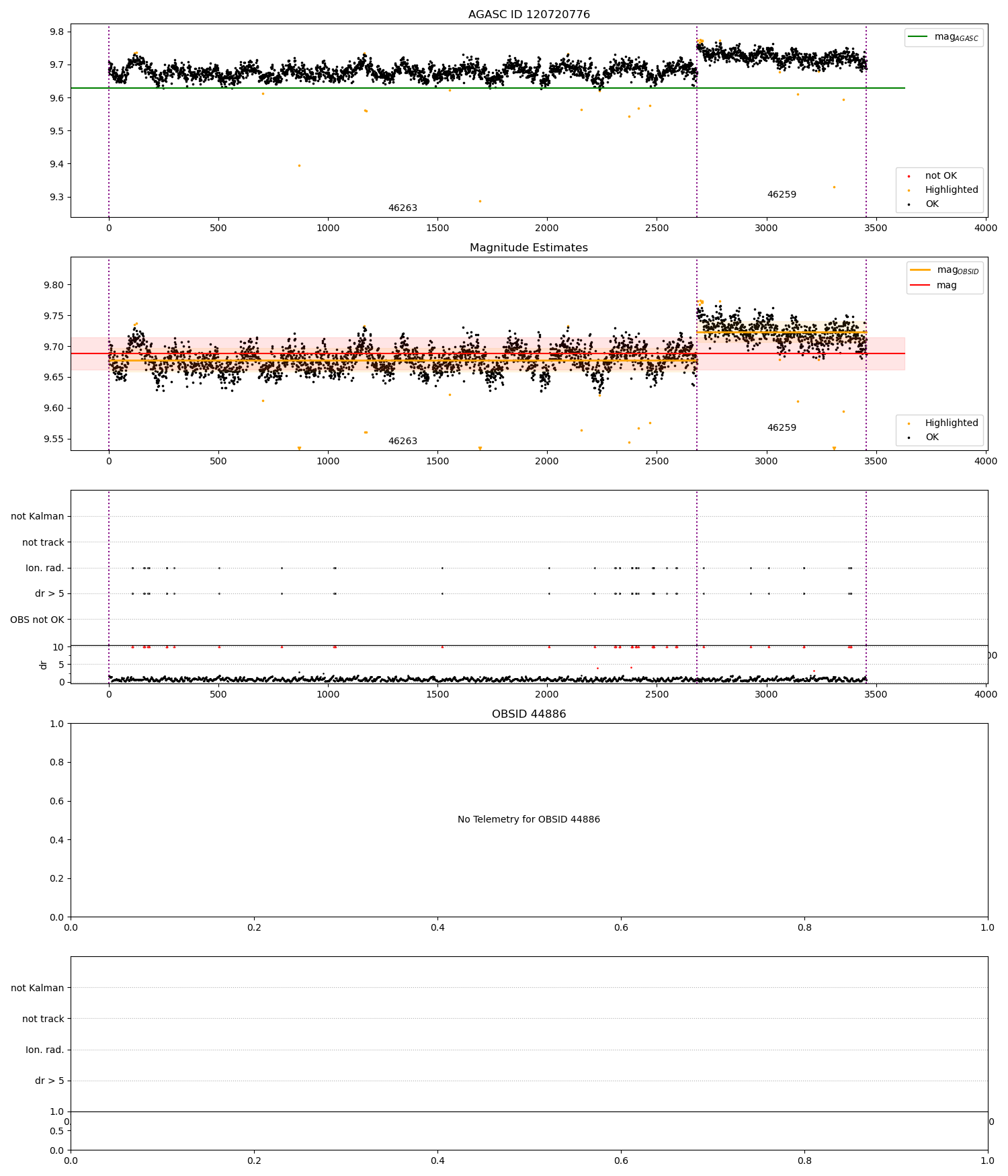The image size is (1008, 1176).
Task: Click the 0.4 x-axis tick of OBSID 44886 plot
Action: [x=437, y=927]
